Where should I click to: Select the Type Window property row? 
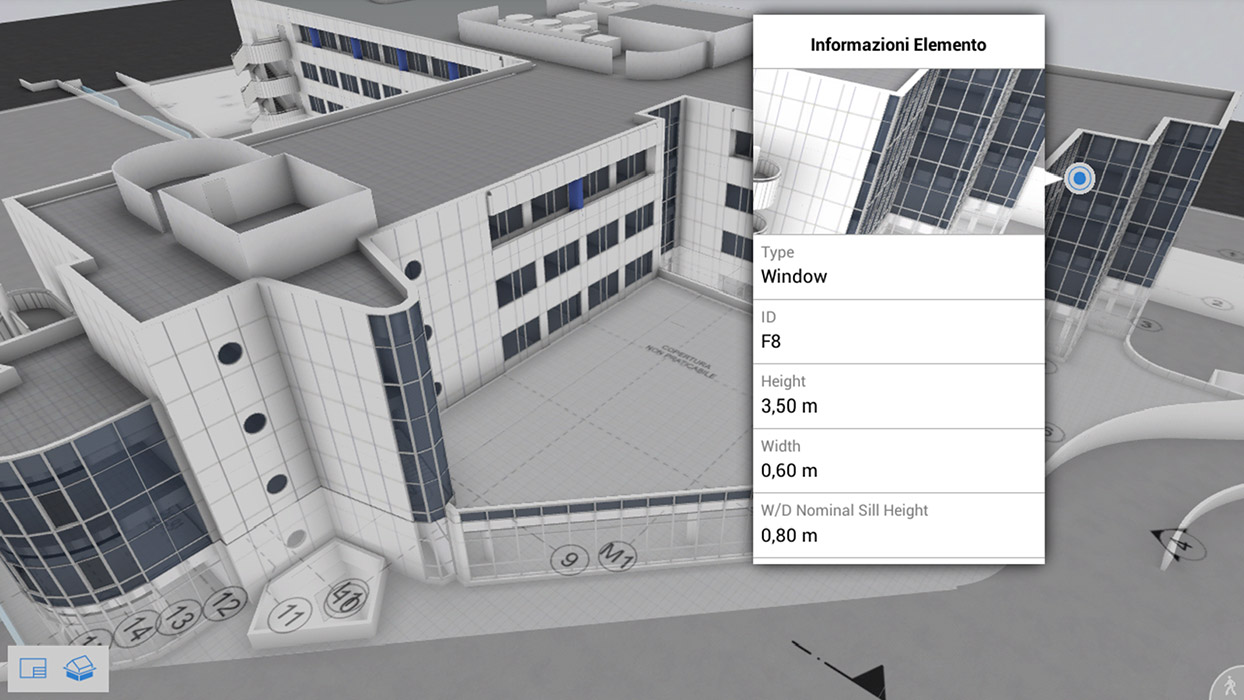pos(898,266)
